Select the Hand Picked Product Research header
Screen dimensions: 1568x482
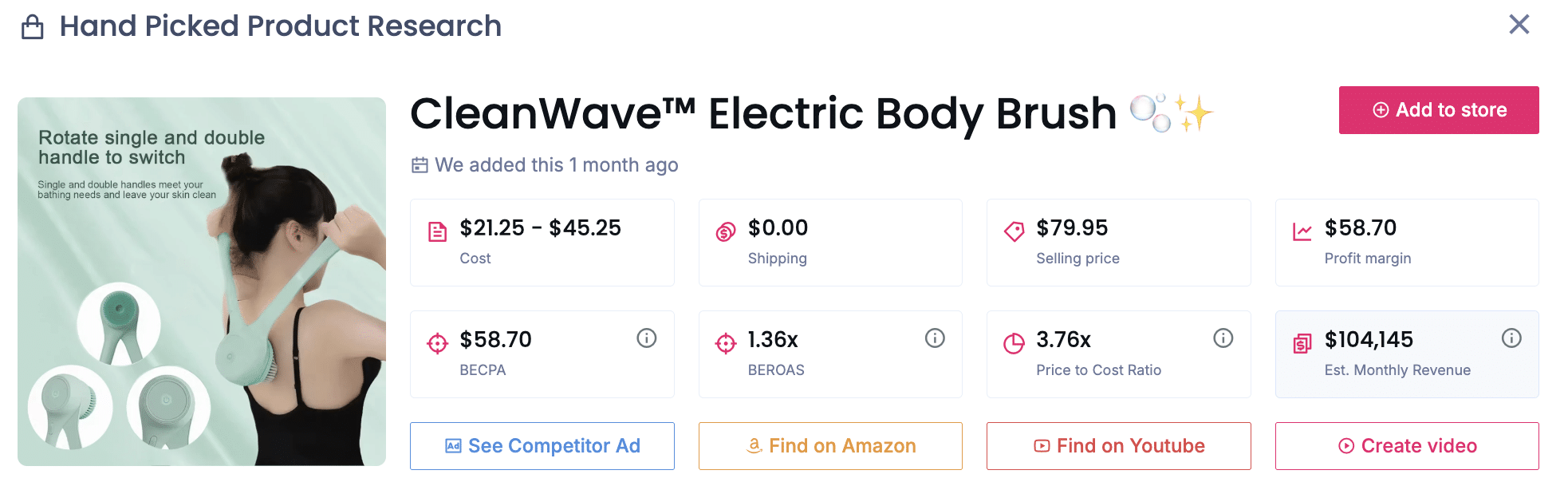point(281,26)
